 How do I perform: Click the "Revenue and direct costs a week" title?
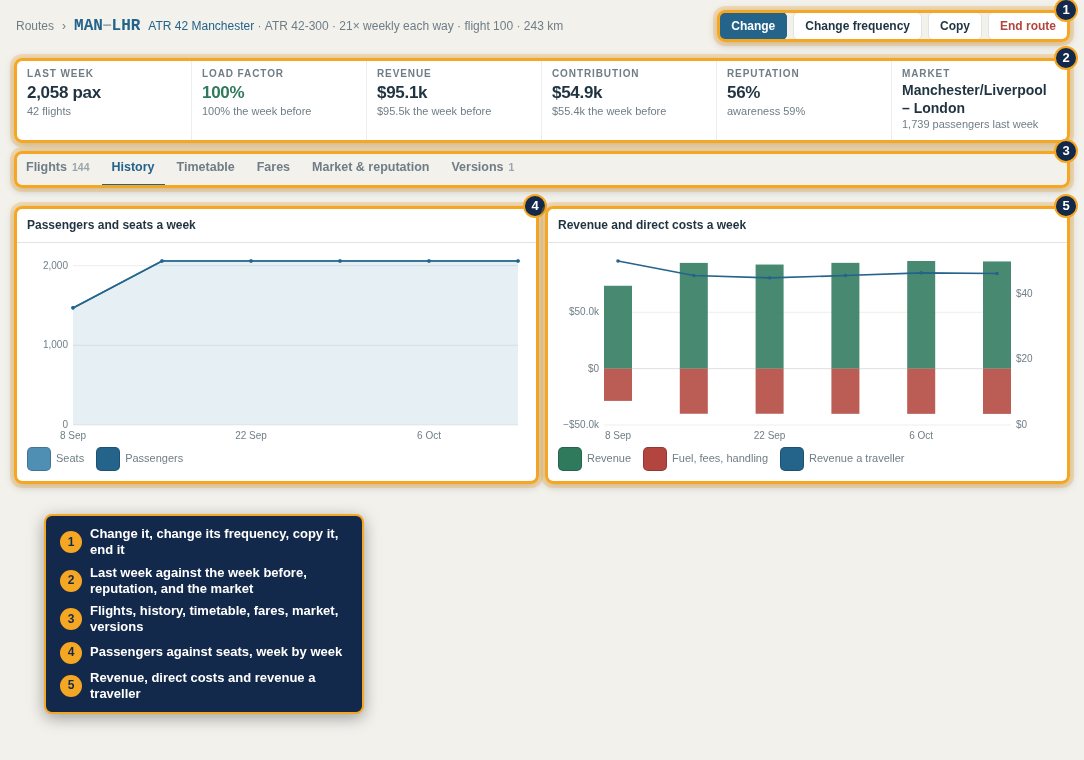pyautogui.click(x=651, y=225)
